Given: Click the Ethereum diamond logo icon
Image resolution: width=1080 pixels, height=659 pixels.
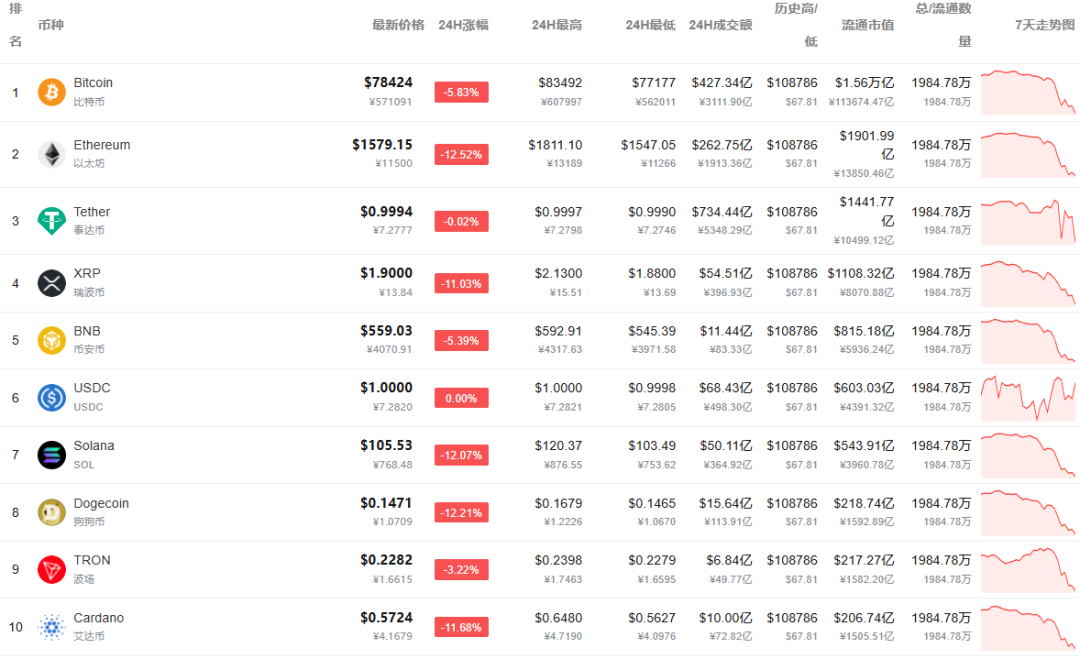Looking at the screenshot, I should [x=51, y=154].
